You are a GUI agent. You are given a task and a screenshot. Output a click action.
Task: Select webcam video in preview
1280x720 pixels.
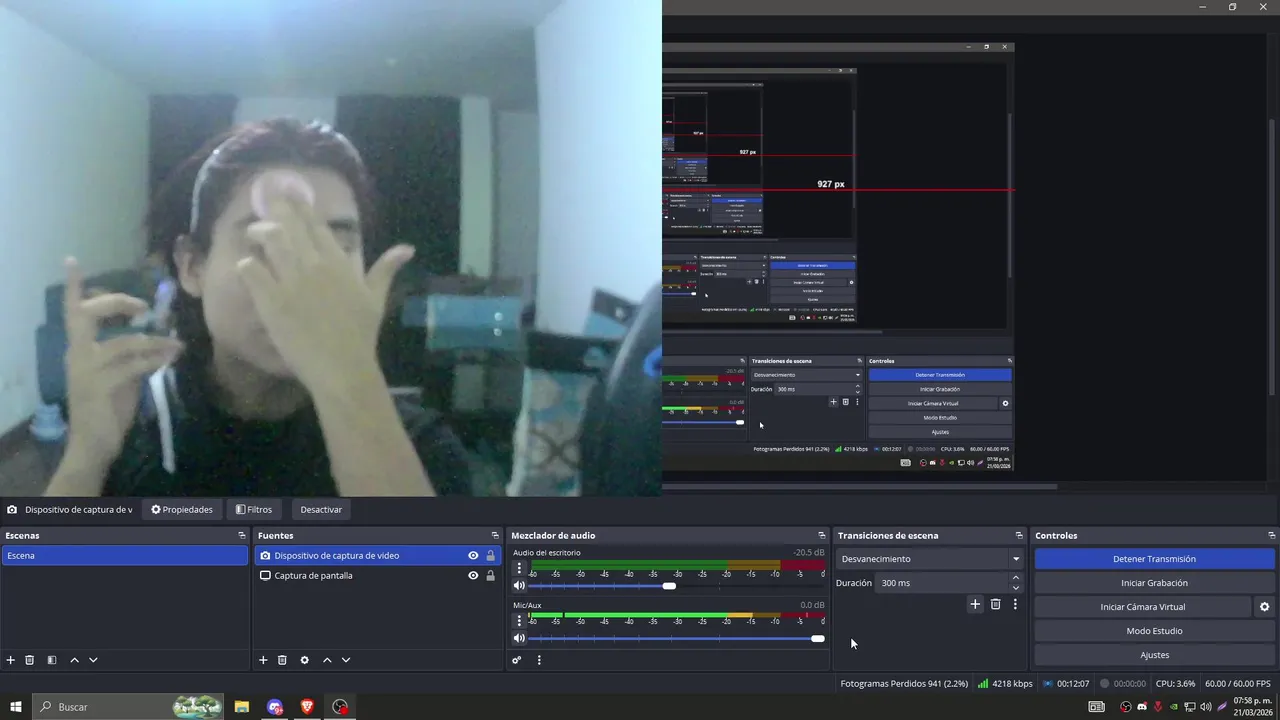pos(331,248)
